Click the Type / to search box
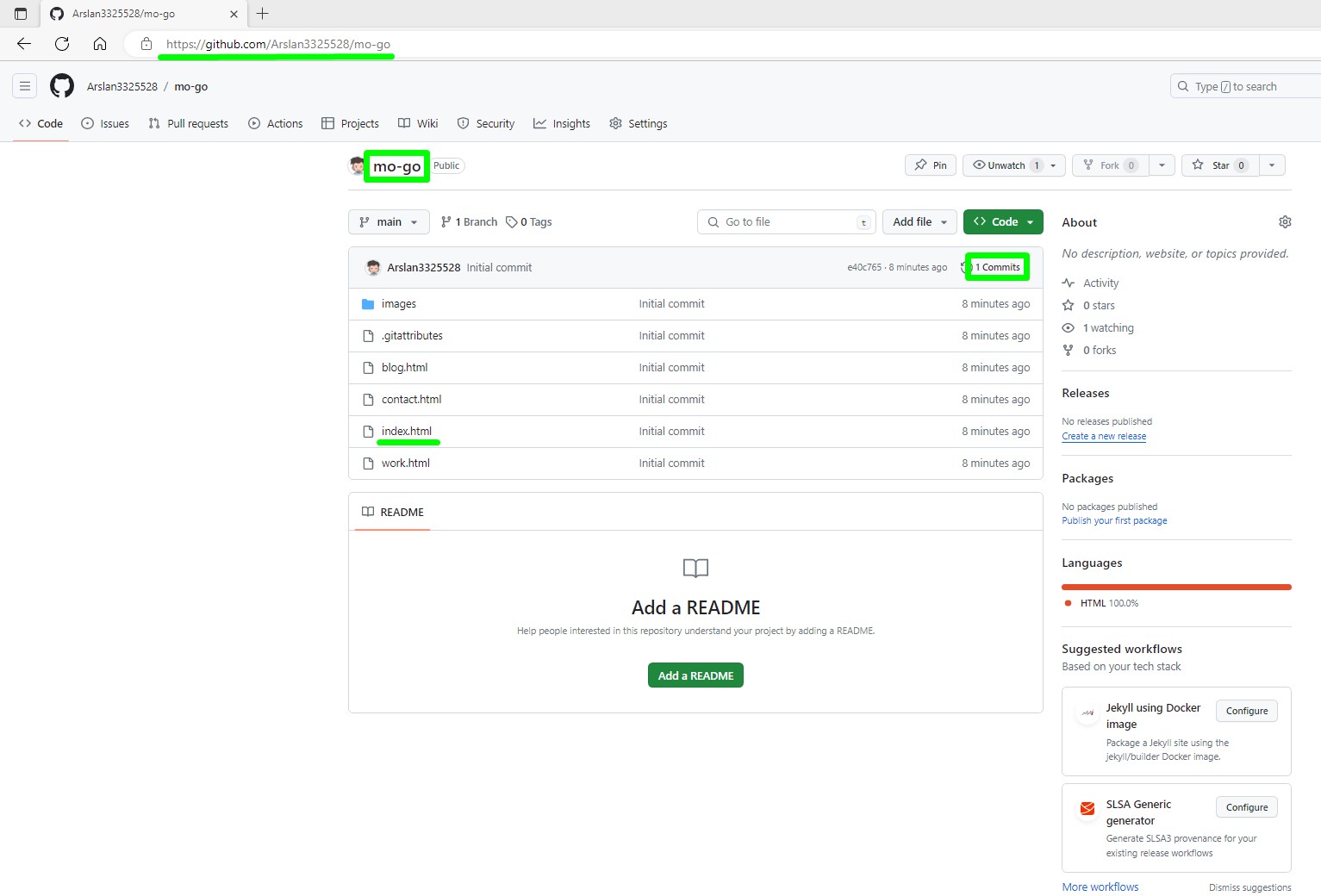Viewport: 1321px width, 896px height. (x=1245, y=86)
